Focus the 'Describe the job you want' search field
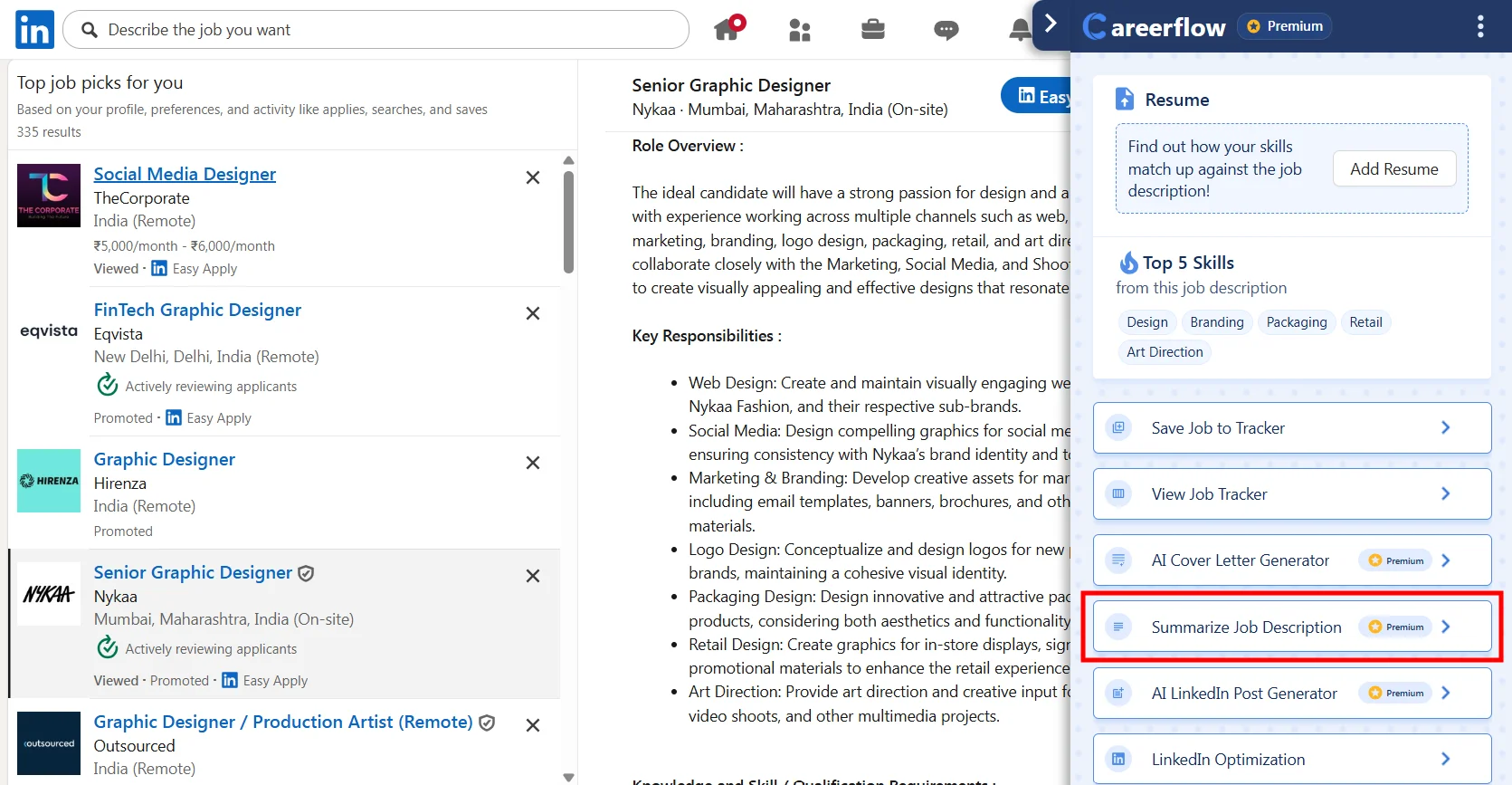This screenshot has width=1512, height=785. tap(376, 30)
